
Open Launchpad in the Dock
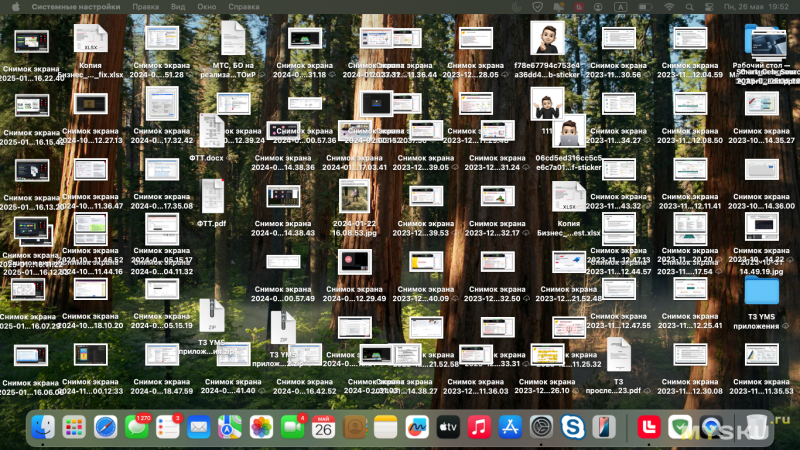(x=74, y=427)
